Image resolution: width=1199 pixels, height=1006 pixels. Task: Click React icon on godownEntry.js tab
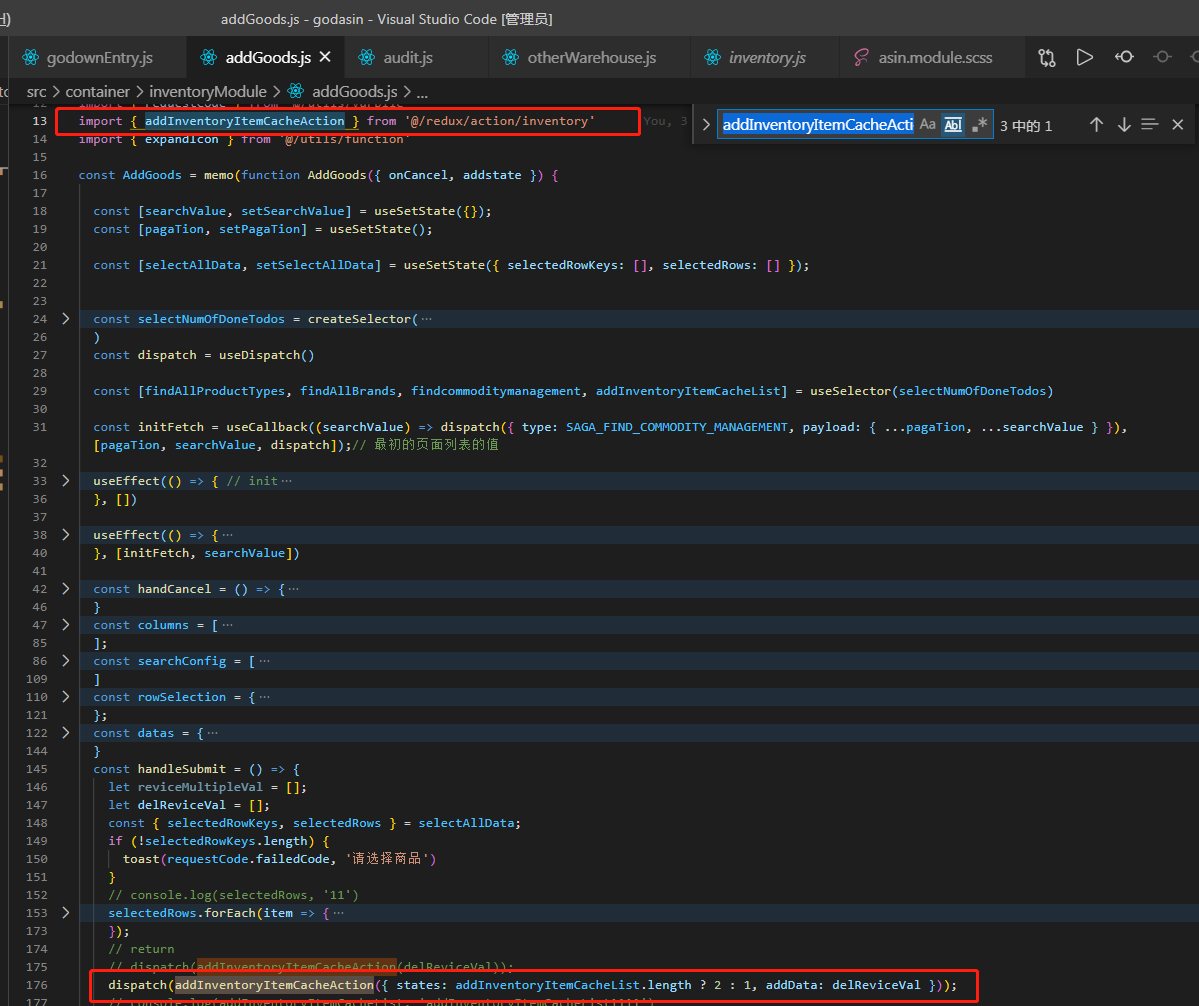tap(31, 57)
